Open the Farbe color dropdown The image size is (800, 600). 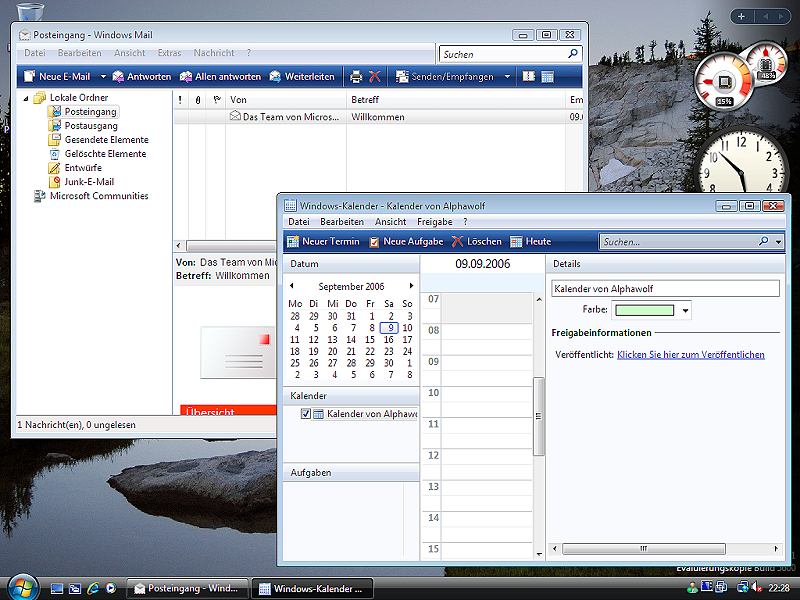685,311
